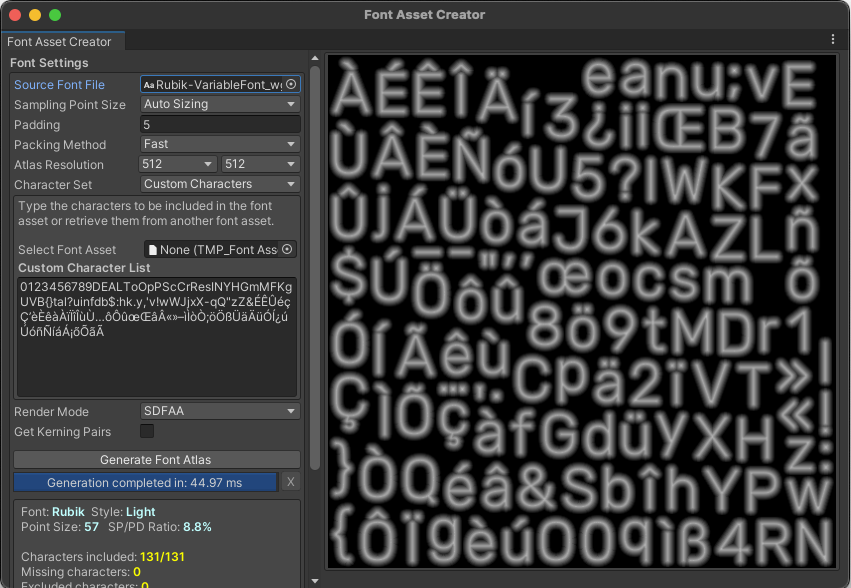
Task: Open the Render Mode SDFAA dropdown
Action: click(220, 411)
